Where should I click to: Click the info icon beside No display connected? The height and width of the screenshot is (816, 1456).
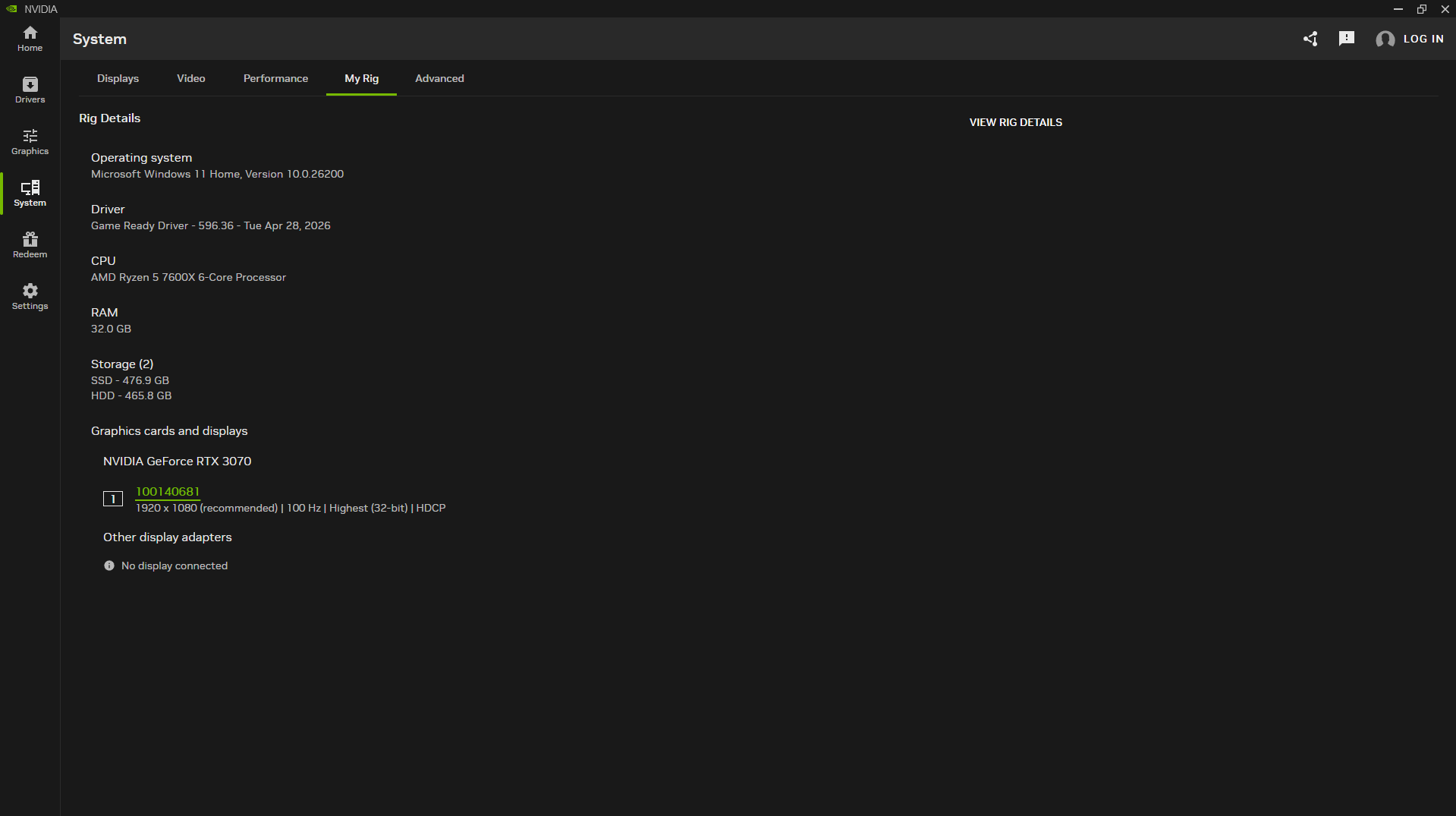pos(109,566)
